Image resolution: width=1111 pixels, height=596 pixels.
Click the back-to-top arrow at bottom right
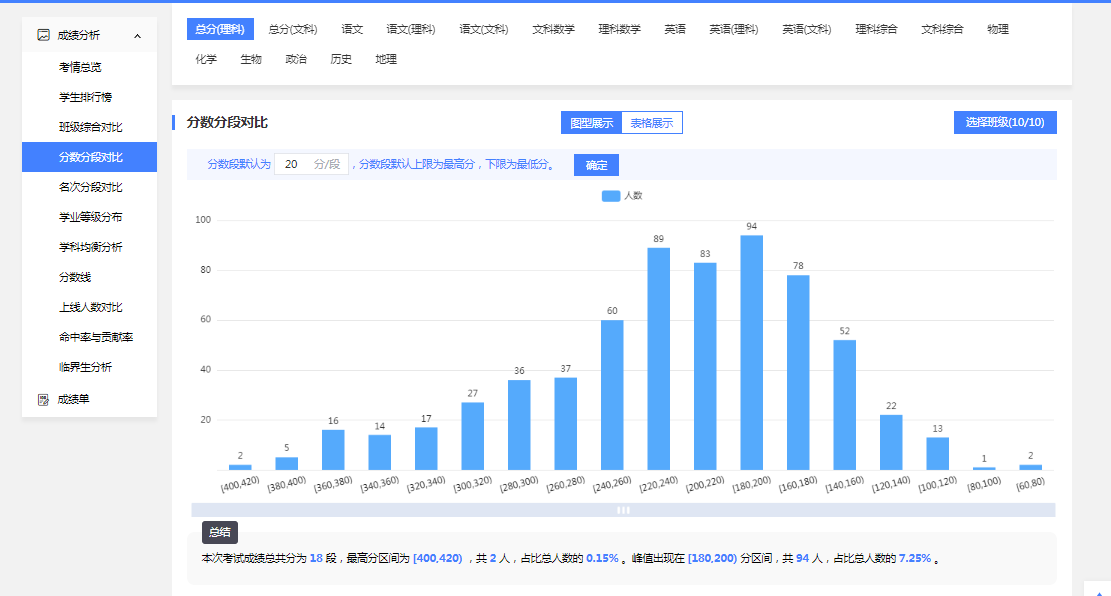(x=1097, y=589)
